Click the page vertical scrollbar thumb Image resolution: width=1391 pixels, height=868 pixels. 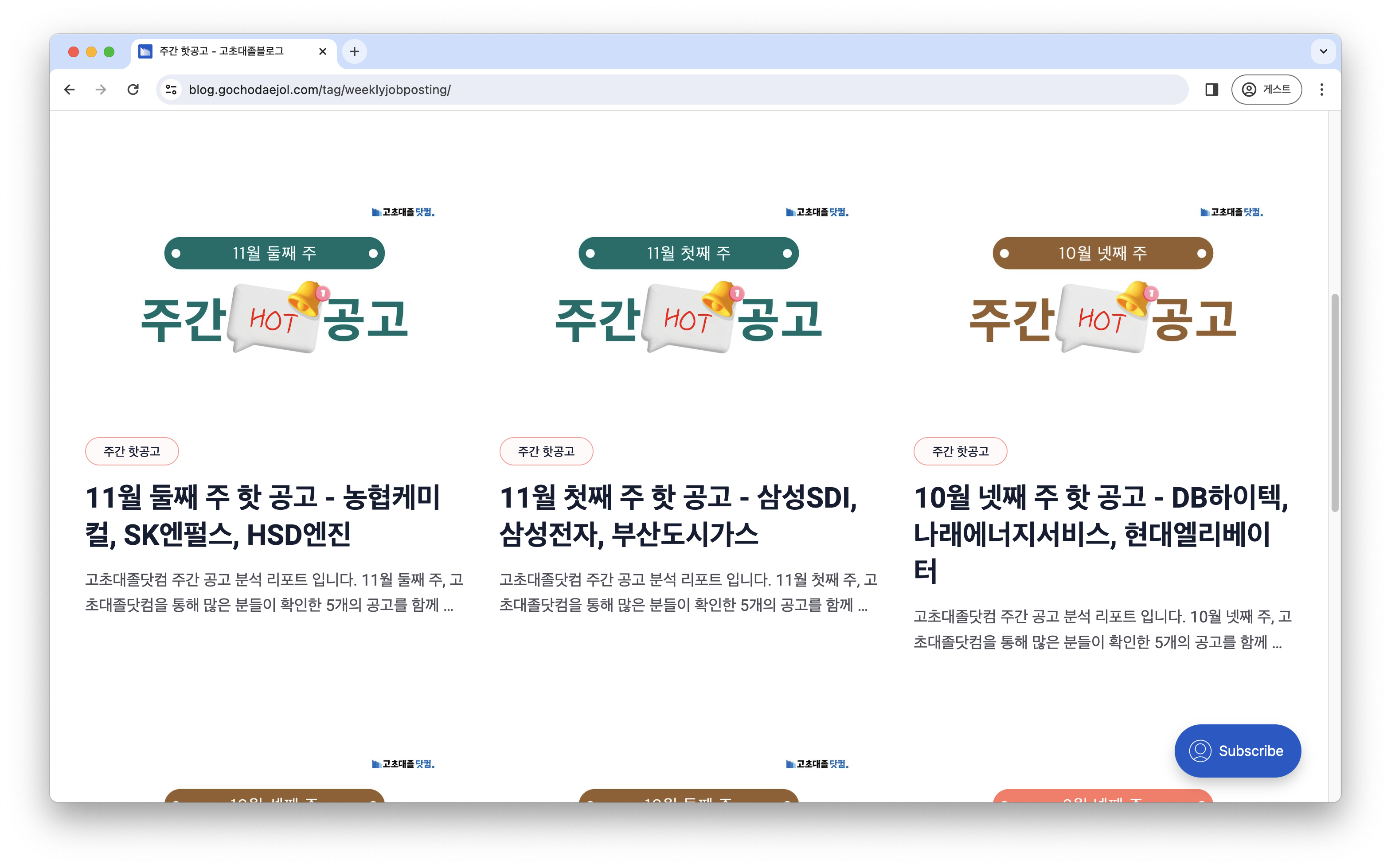click(x=1335, y=403)
